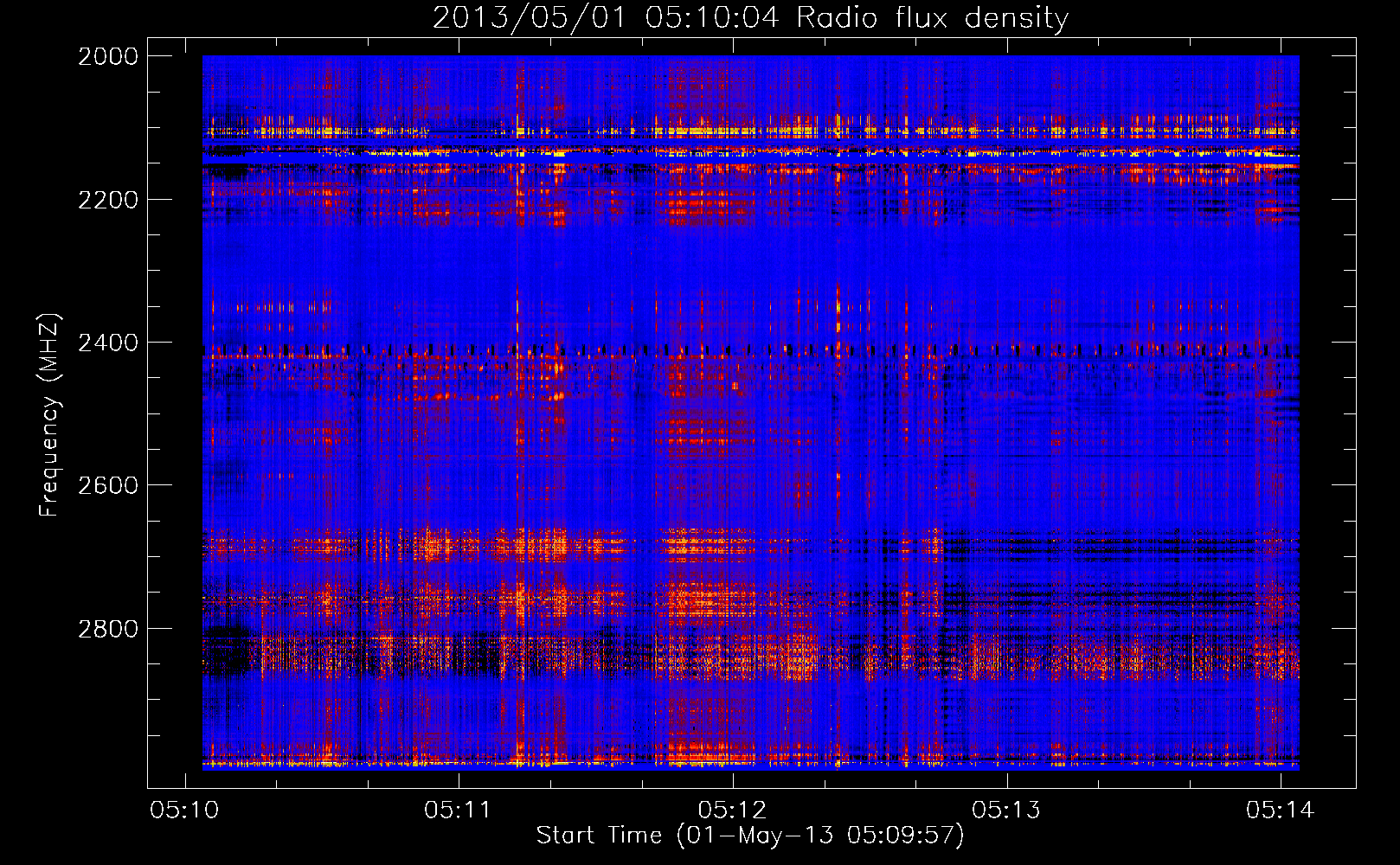
Task: Click the 05:10 time axis label
Action: pos(184,811)
